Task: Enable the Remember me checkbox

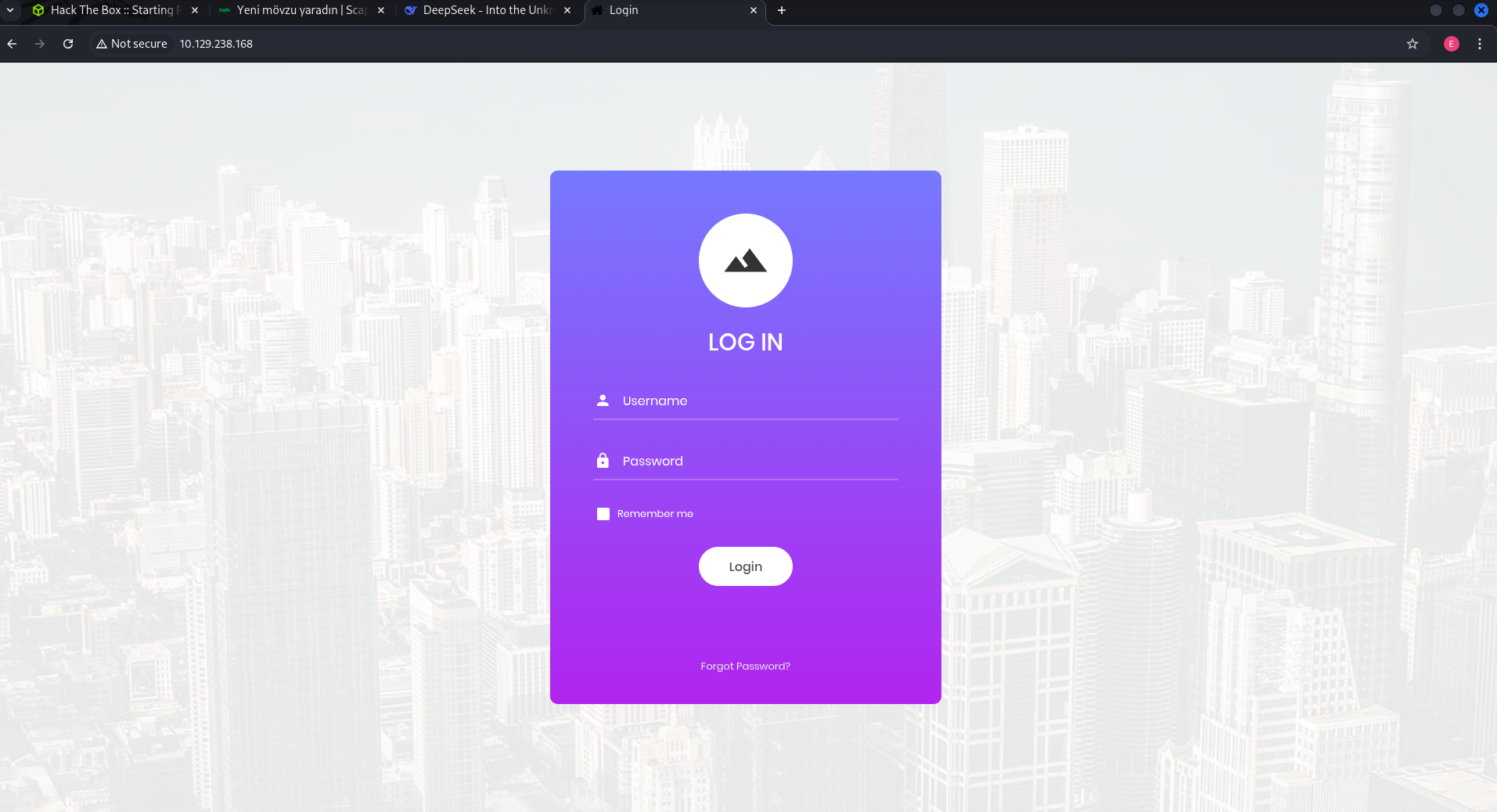Action: (603, 514)
